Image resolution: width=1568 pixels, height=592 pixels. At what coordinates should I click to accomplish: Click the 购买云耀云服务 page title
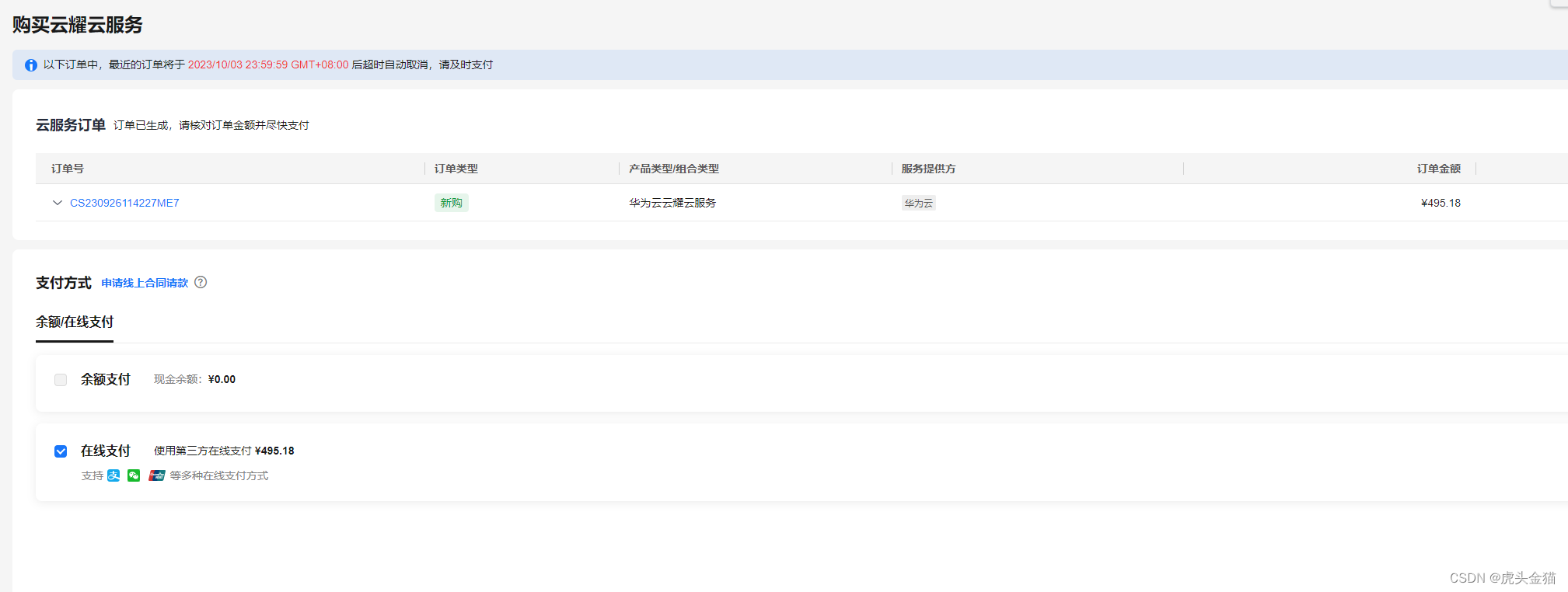pos(78,25)
